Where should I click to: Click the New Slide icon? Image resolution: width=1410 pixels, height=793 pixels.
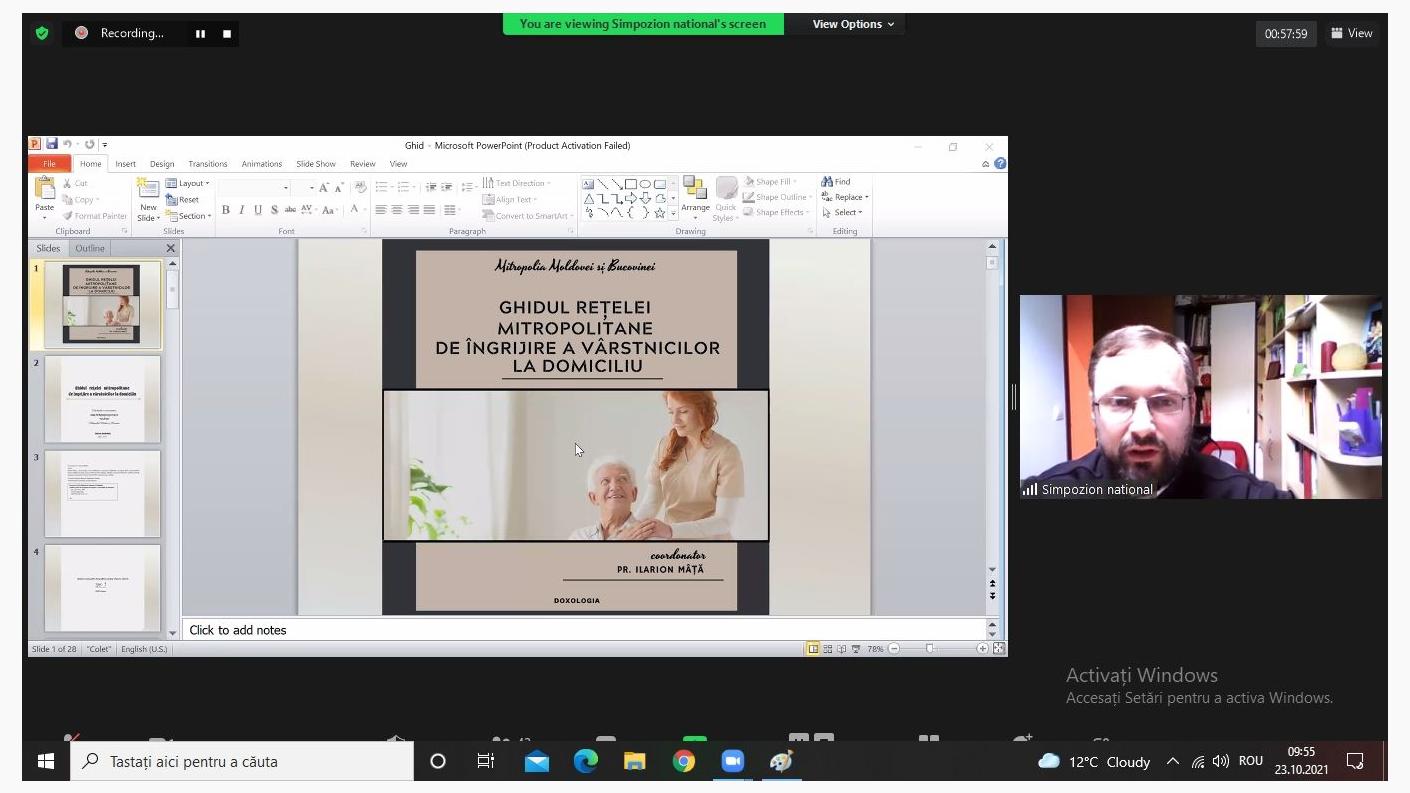point(148,190)
